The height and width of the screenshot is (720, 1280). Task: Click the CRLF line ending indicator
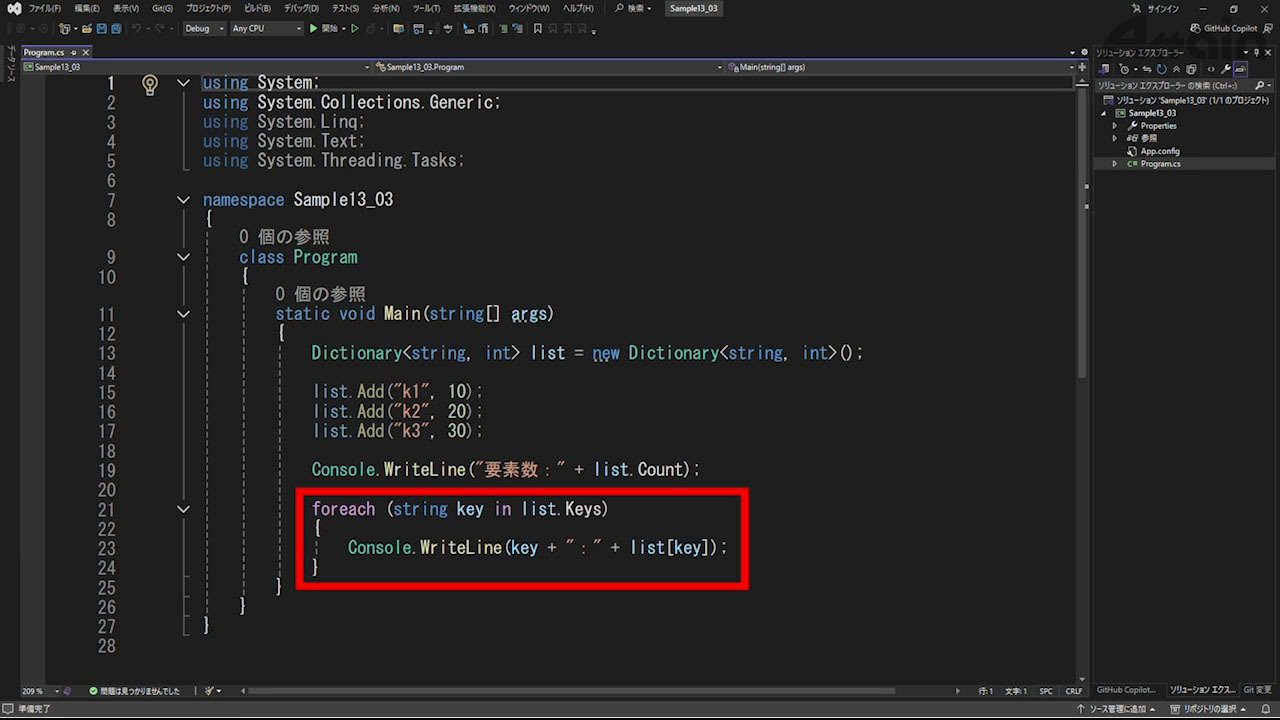[x=1073, y=691]
